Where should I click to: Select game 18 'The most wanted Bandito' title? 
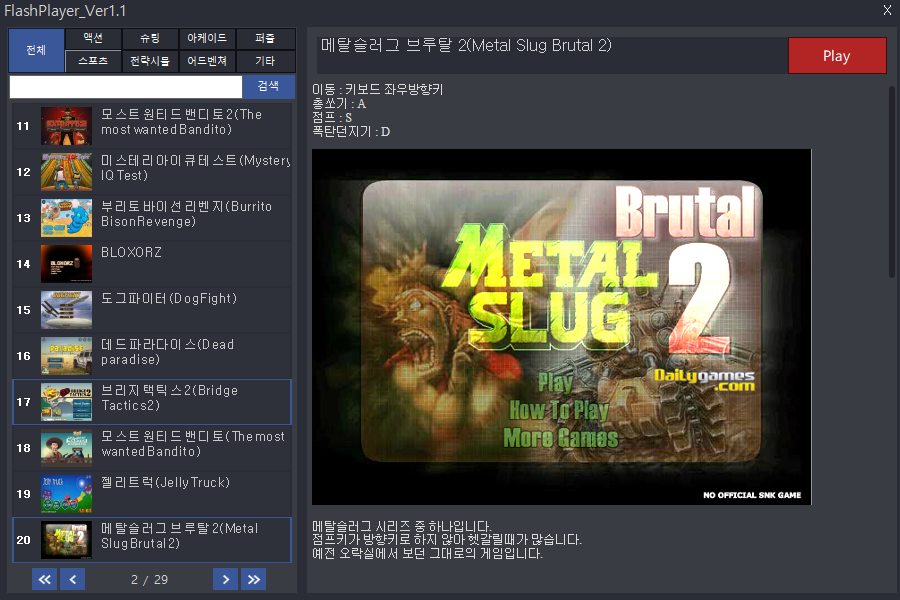pos(193,443)
